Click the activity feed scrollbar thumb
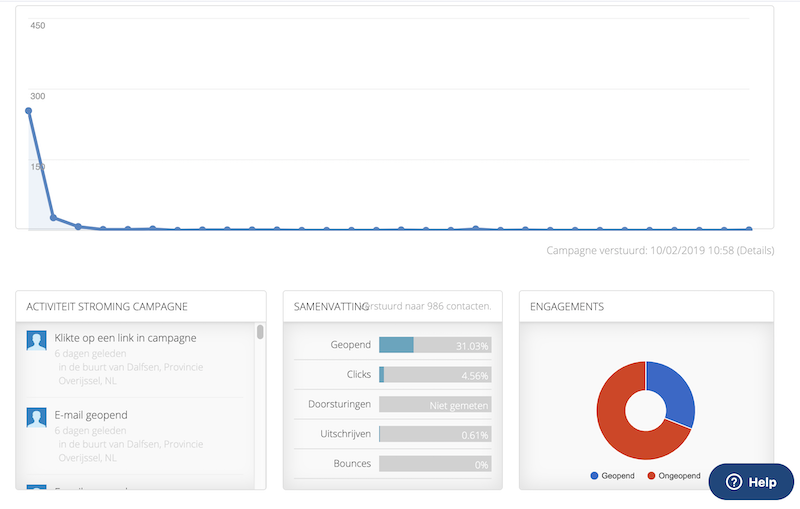800x509 pixels. 260,333
